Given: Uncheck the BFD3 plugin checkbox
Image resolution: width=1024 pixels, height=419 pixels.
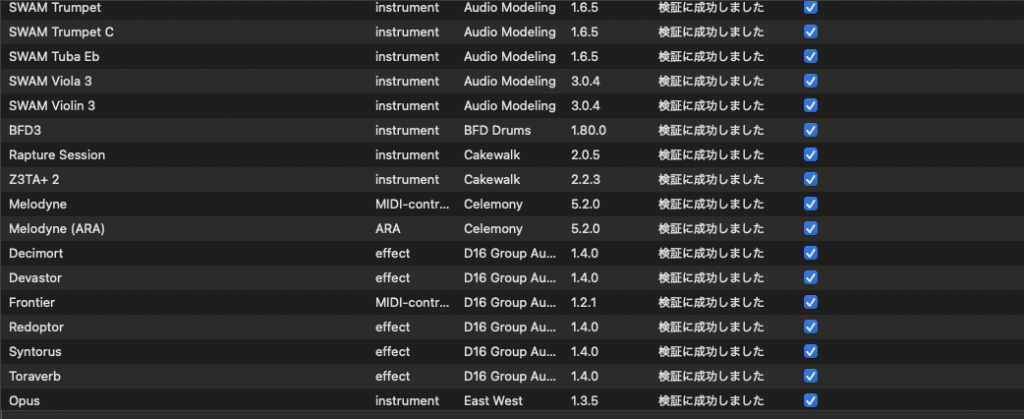Looking at the screenshot, I should 810,130.
